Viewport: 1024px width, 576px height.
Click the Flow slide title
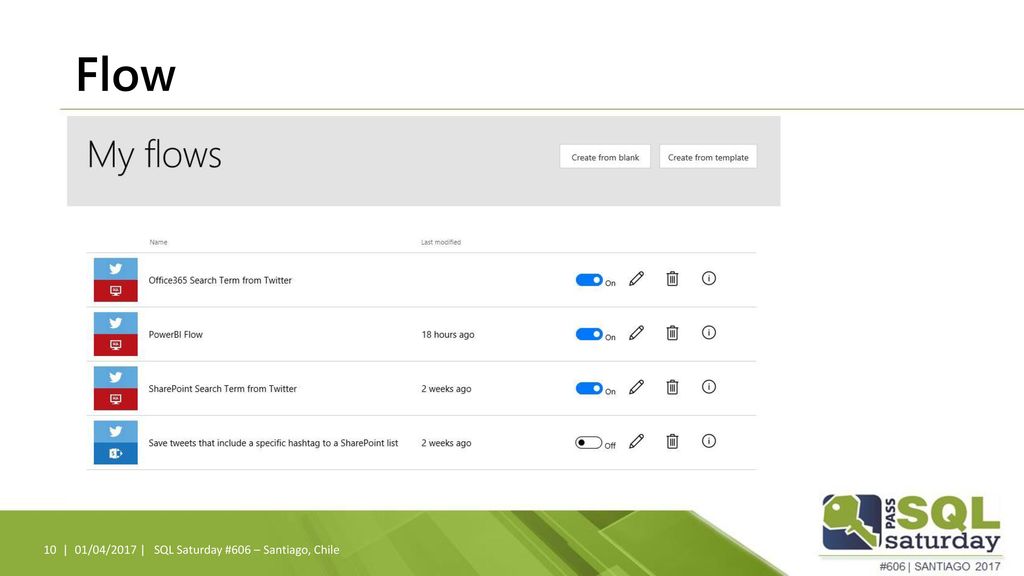point(126,74)
